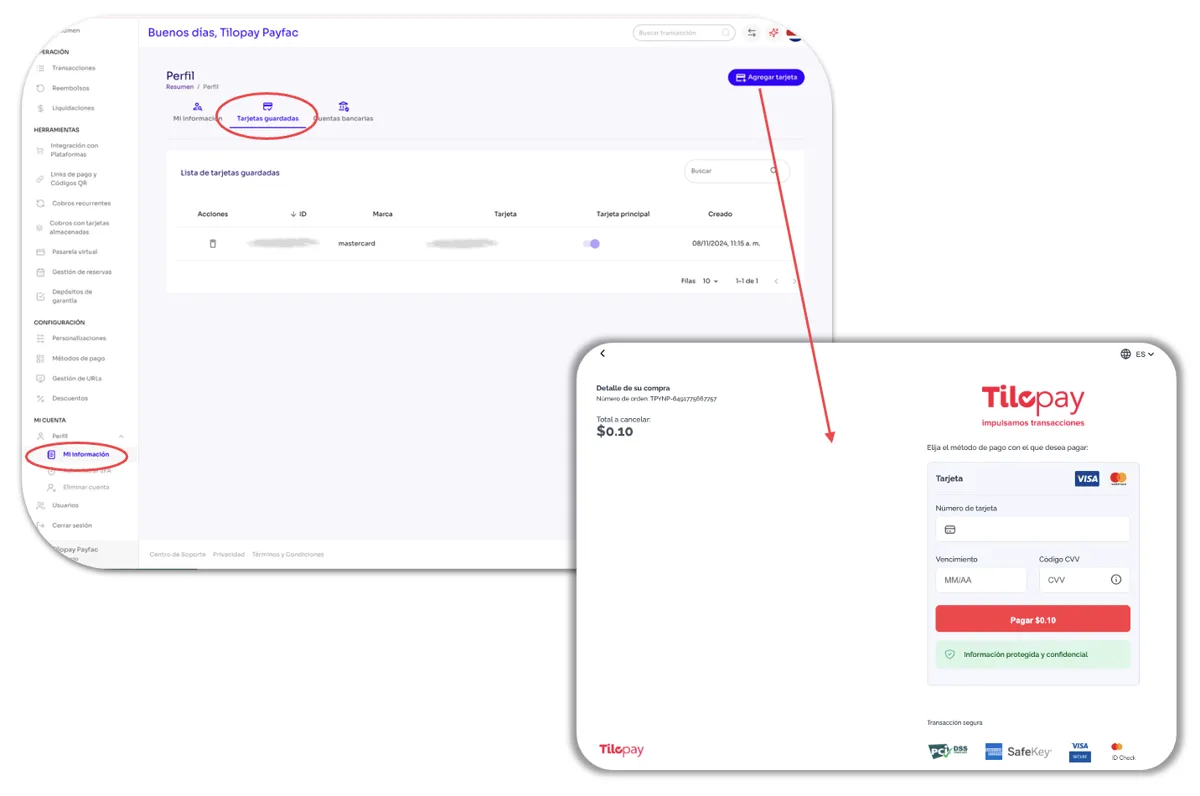Click the back arrow in payment window
This screenshot has height=796, width=1200.
coord(602,353)
